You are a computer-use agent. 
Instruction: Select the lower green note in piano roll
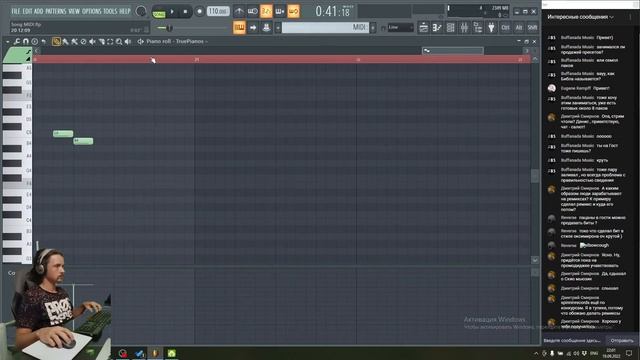(83, 141)
